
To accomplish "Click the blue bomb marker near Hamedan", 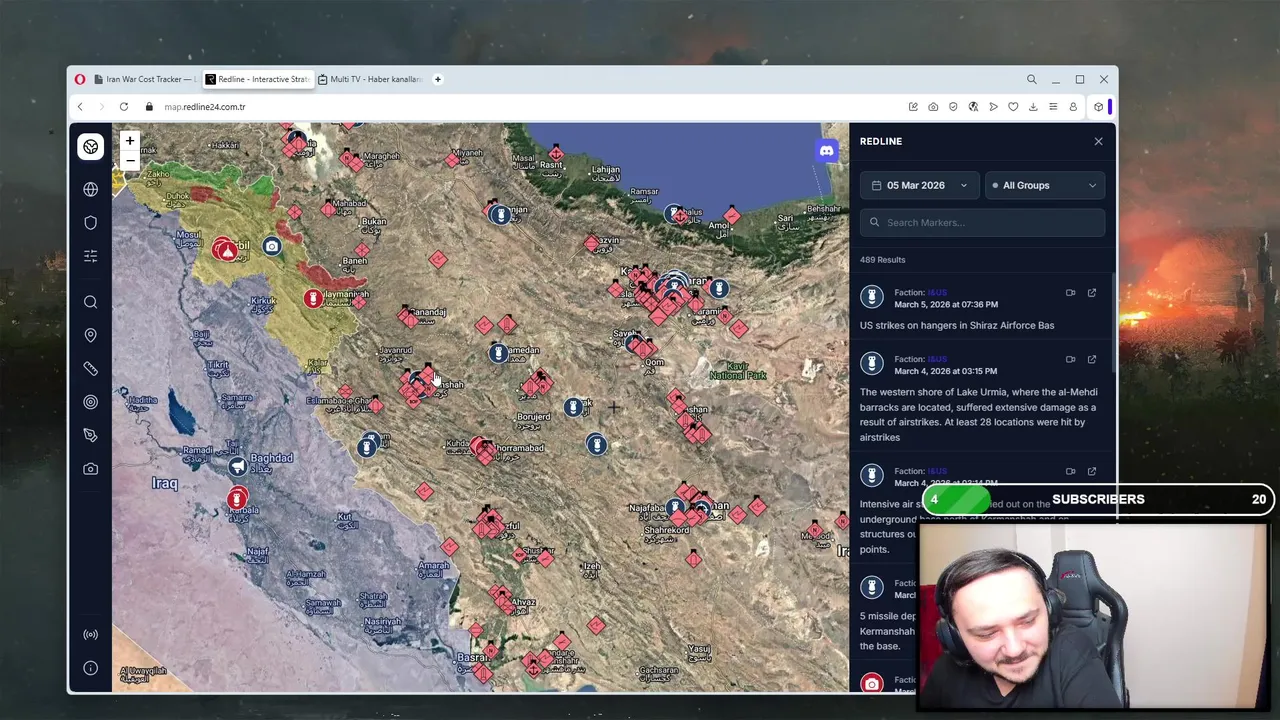I will (x=499, y=352).
